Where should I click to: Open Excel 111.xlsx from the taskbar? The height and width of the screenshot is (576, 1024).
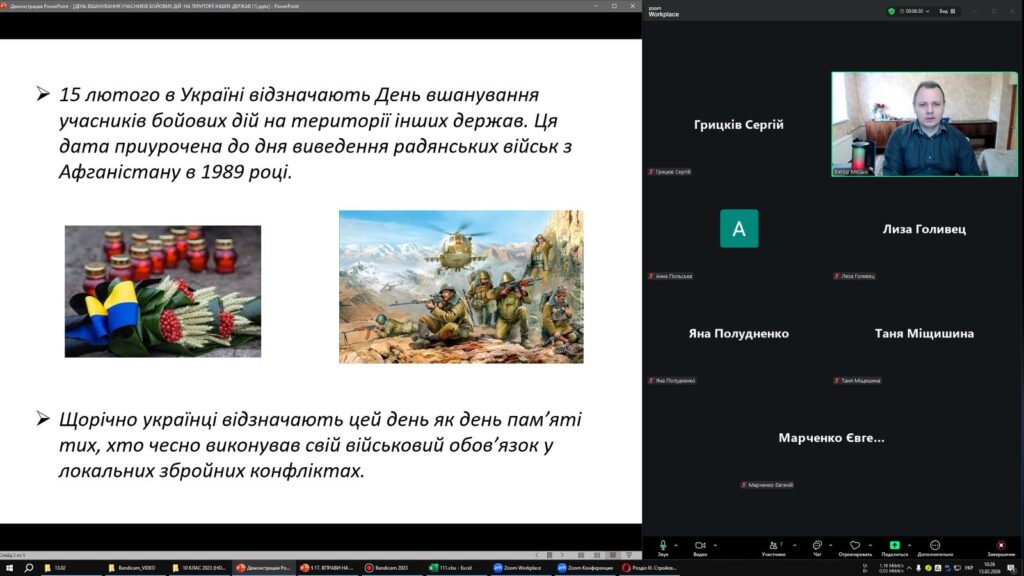[455, 567]
